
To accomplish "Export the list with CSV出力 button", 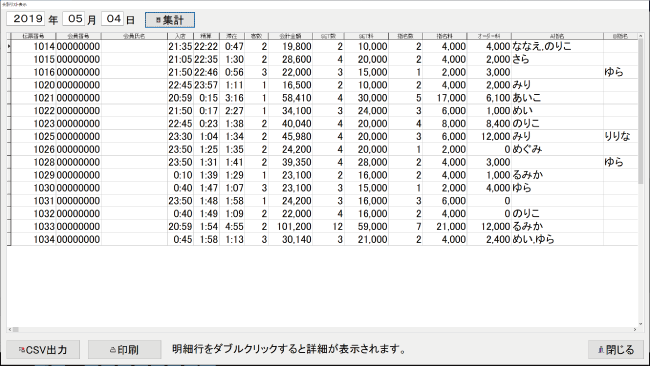I will (x=43, y=350).
